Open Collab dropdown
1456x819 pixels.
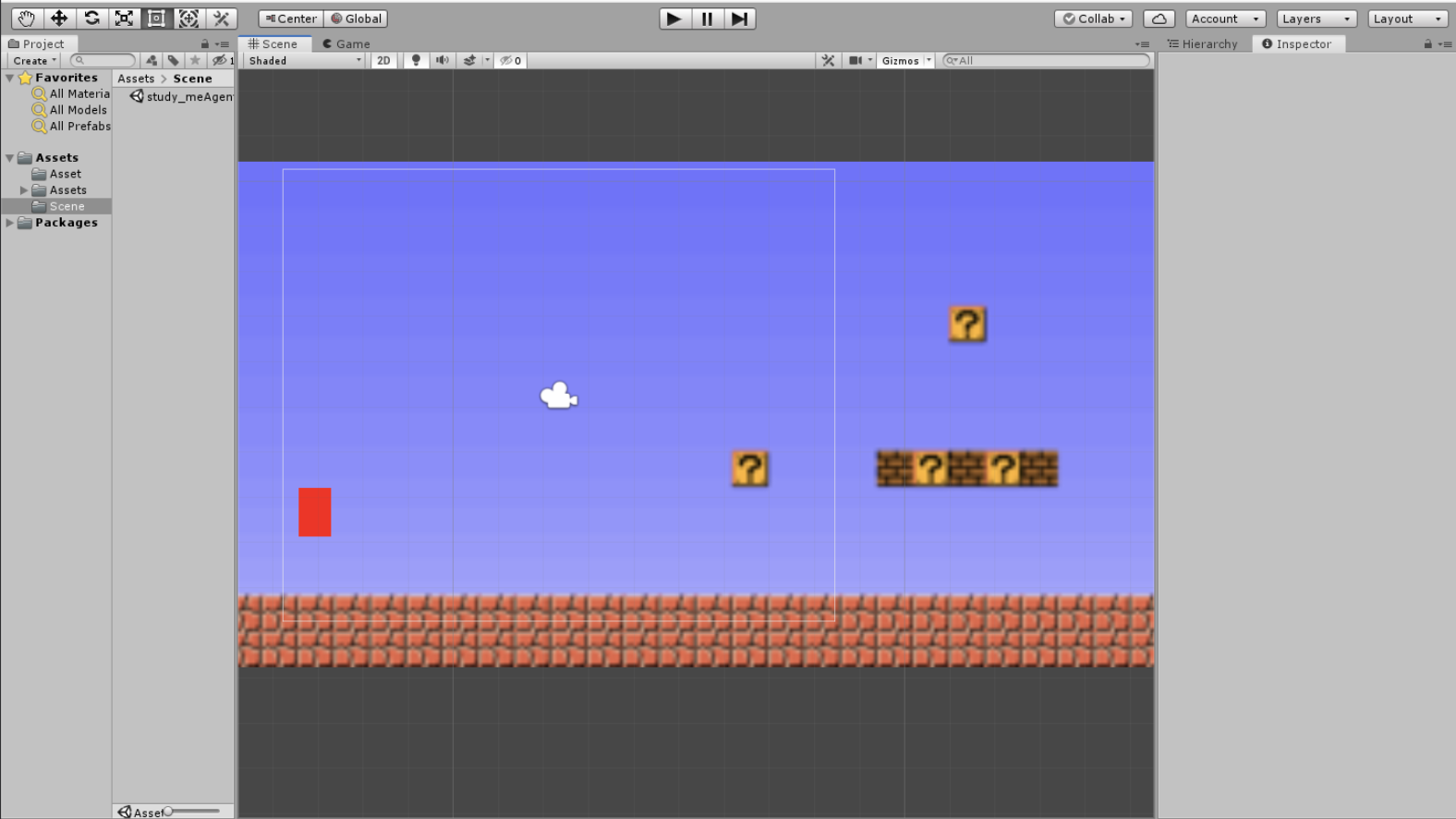coord(1094,18)
